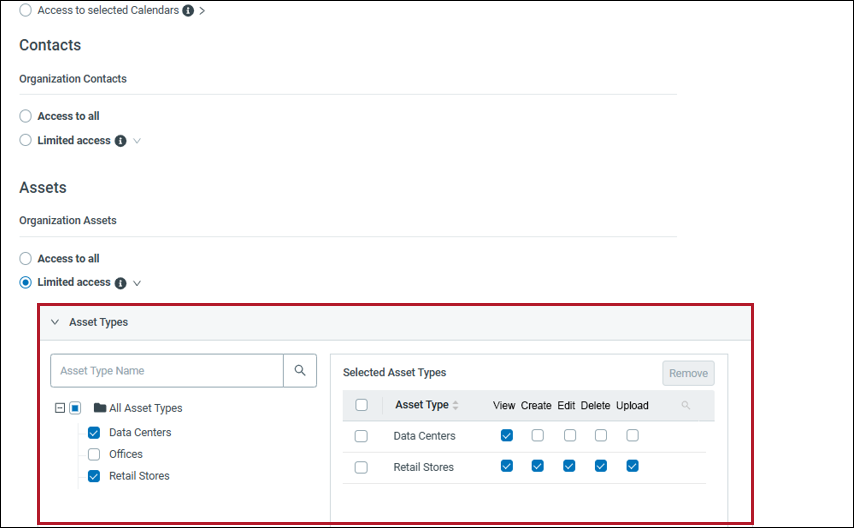Select Access to all under Organization Assets
The height and width of the screenshot is (528, 854).
click(26, 258)
